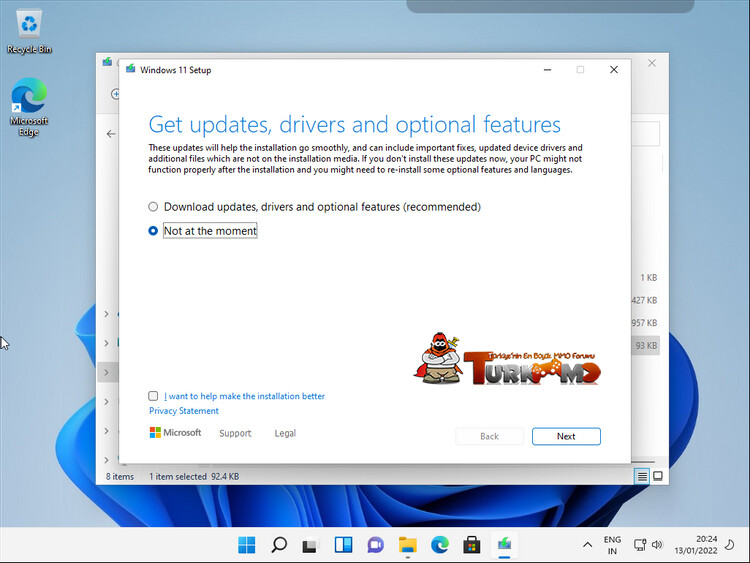Click the File Explorer new-item plus icon
The image size is (750, 563).
point(115,94)
